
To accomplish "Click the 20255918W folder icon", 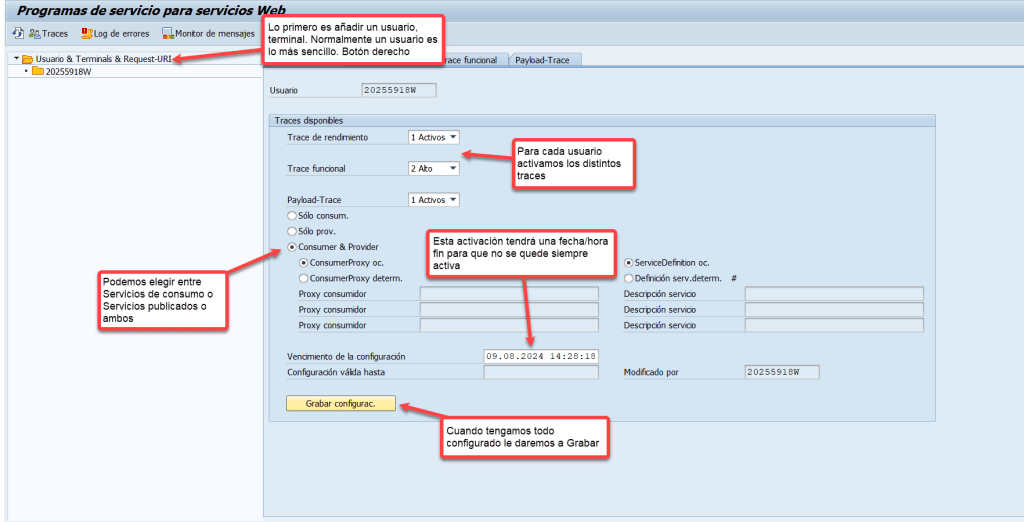I will tap(38, 72).
